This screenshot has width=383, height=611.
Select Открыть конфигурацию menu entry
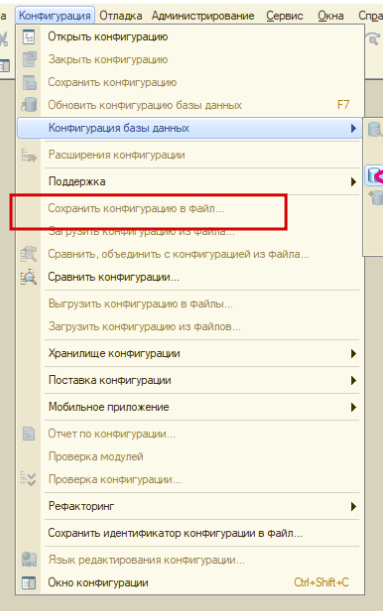click(190, 37)
